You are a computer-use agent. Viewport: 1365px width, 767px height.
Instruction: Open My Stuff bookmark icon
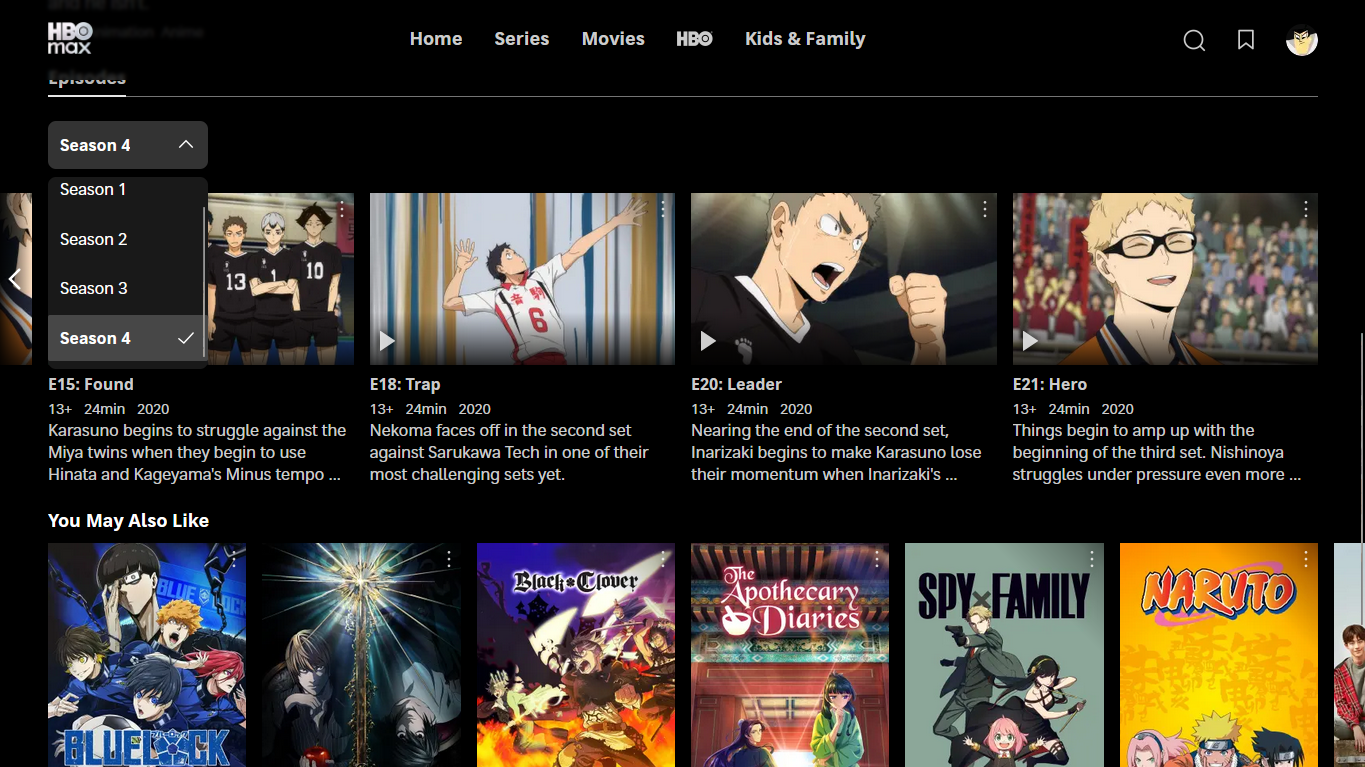click(1246, 39)
